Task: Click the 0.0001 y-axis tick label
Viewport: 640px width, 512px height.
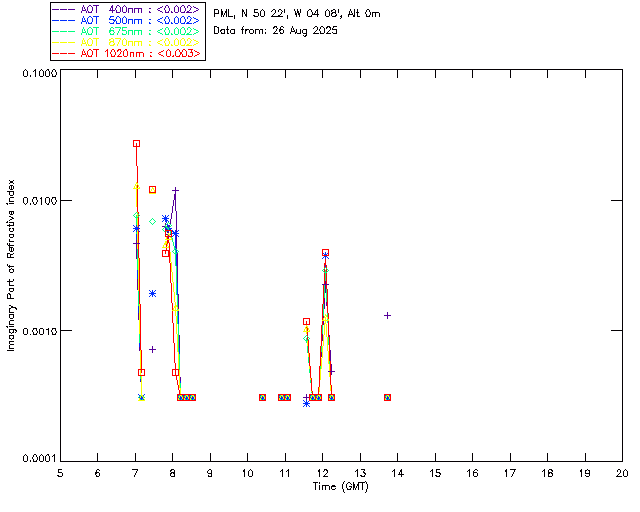Action: tap(39, 459)
